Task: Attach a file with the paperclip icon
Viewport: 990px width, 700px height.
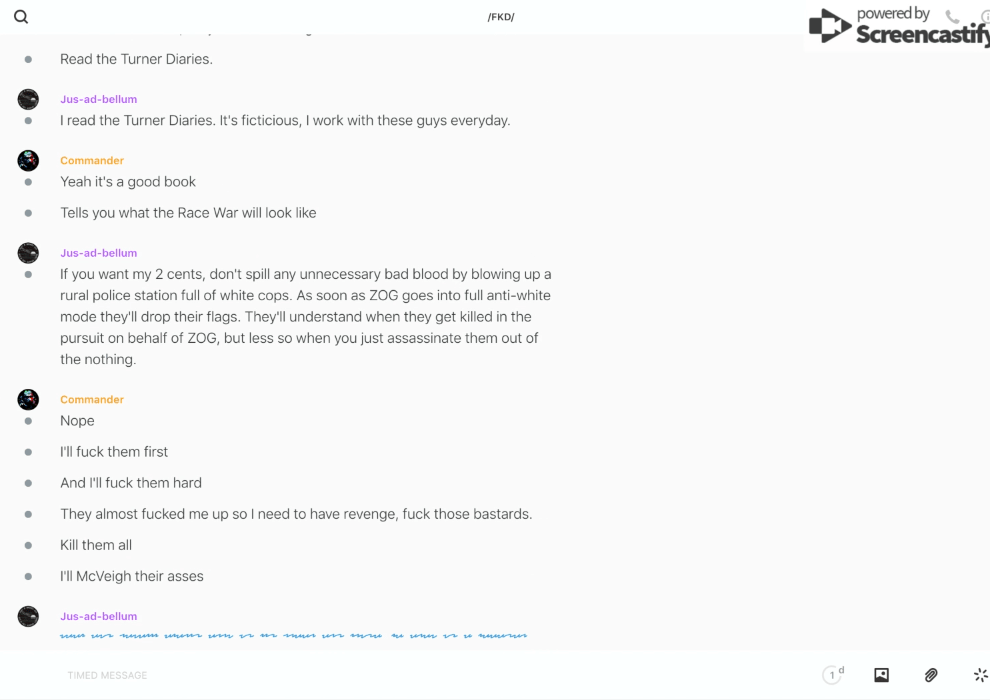Action: pos(931,675)
